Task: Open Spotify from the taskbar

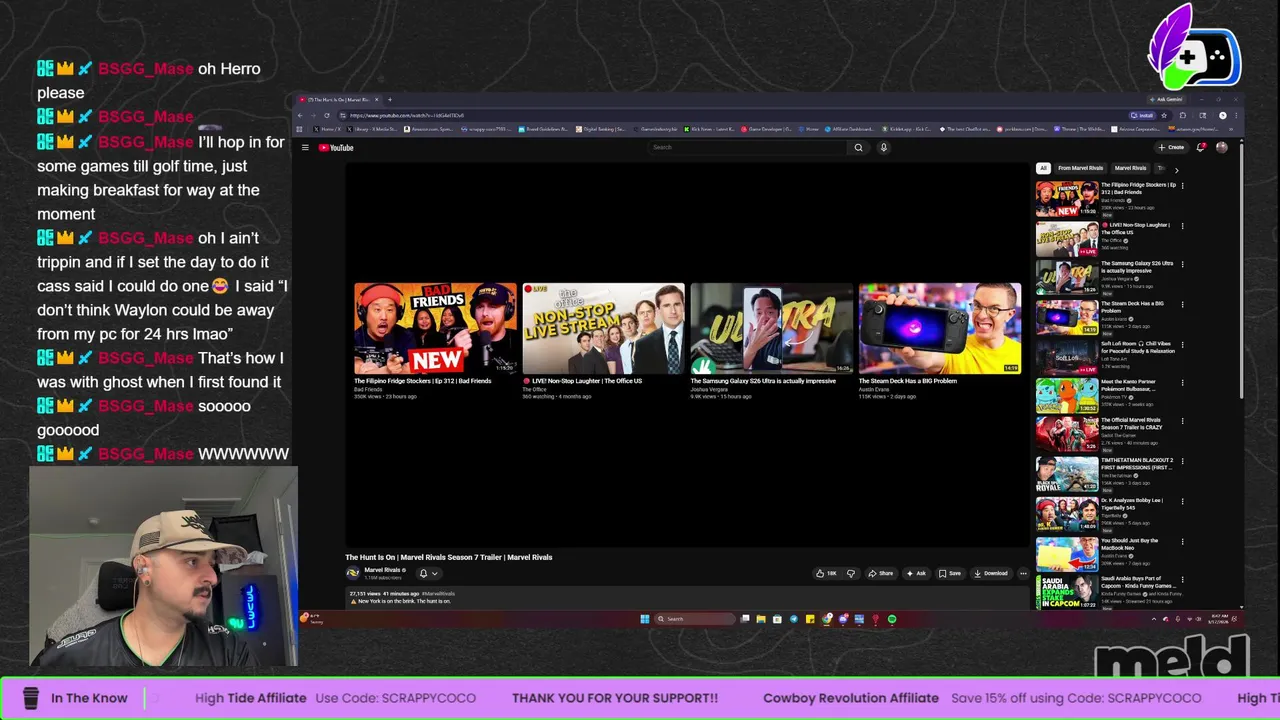Action: tap(892, 619)
